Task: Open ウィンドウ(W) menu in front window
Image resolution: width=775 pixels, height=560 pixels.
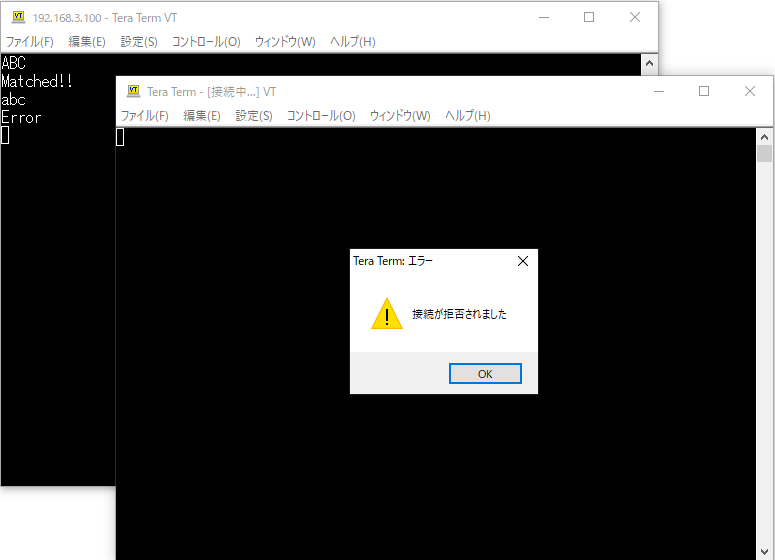Action: [x=400, y=116]
